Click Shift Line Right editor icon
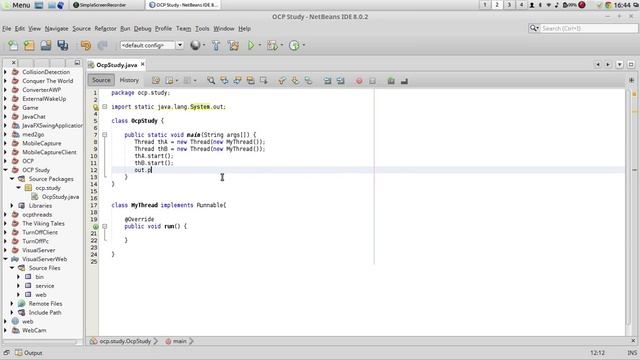This screenshot has height=360, width=640. point(340,80)
